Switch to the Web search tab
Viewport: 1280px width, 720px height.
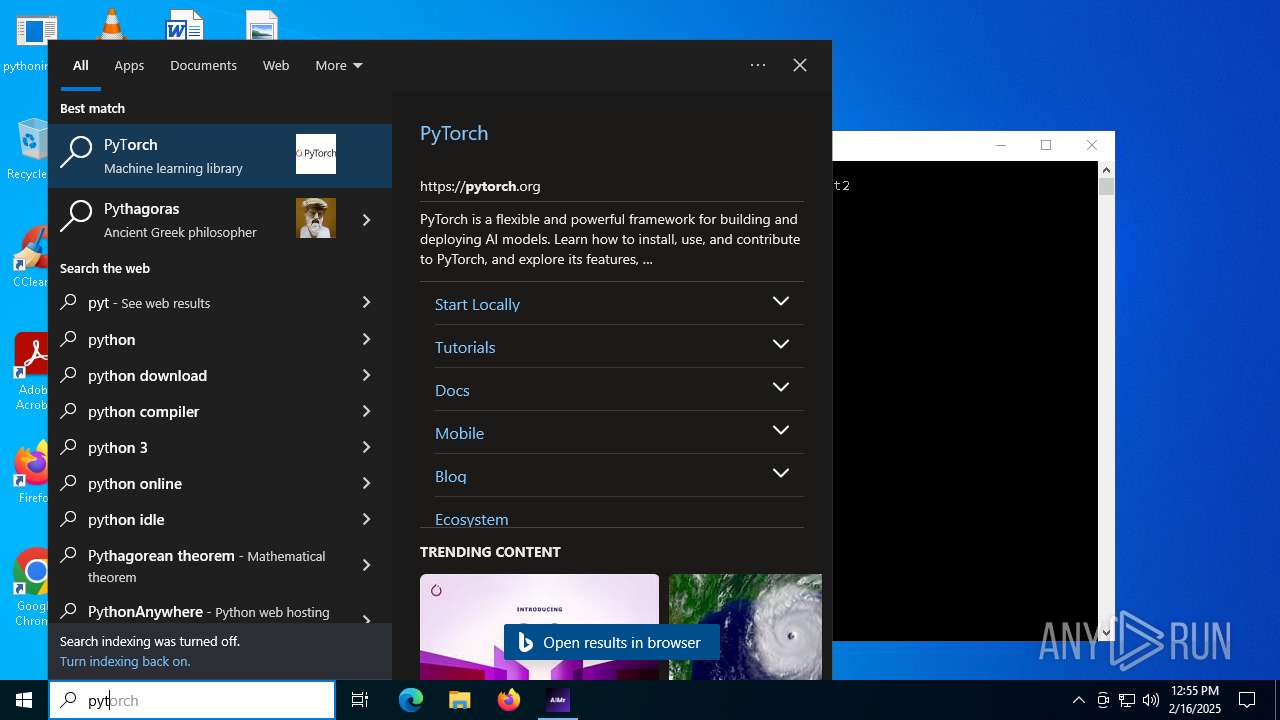276,65
